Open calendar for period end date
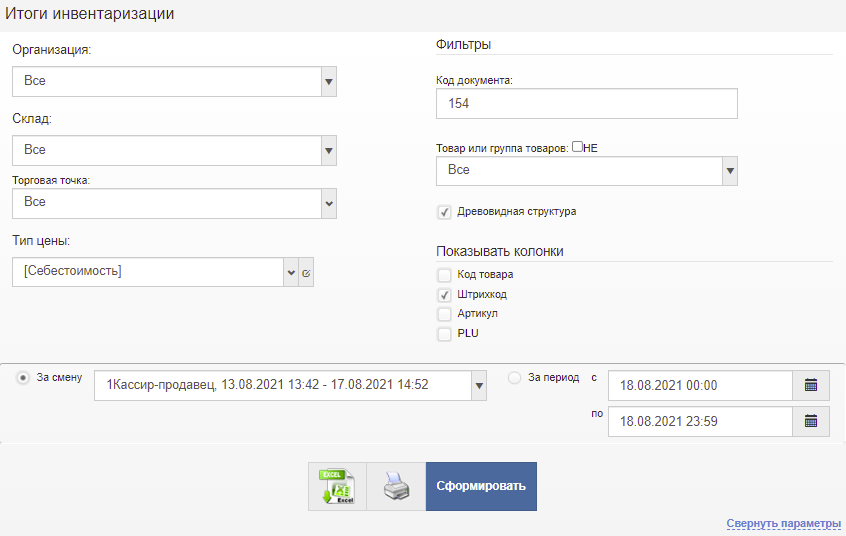This screenshot has width=846, height=536. 811,421
